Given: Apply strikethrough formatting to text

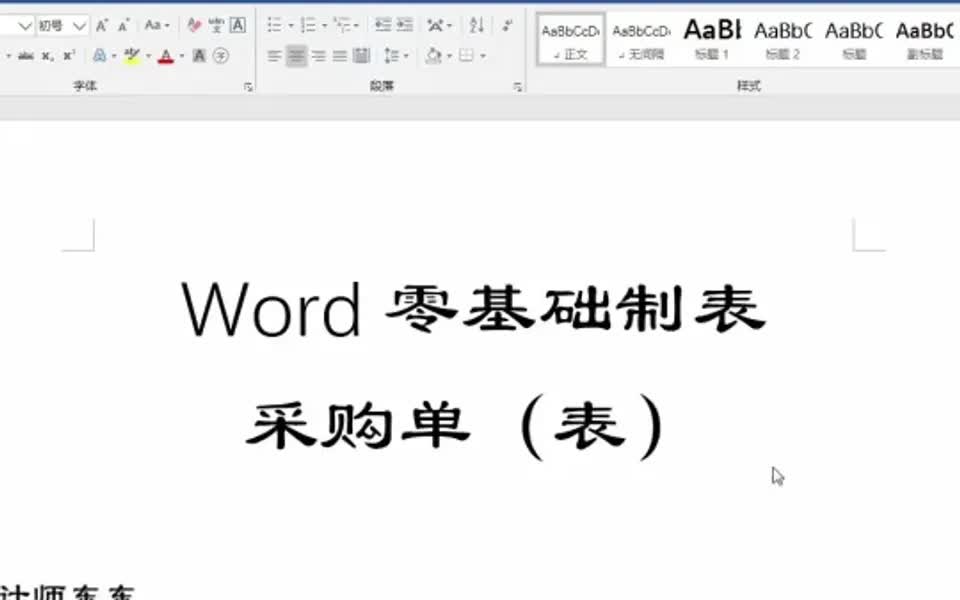Looking at the screenshot, I should (x=24, y=55).
